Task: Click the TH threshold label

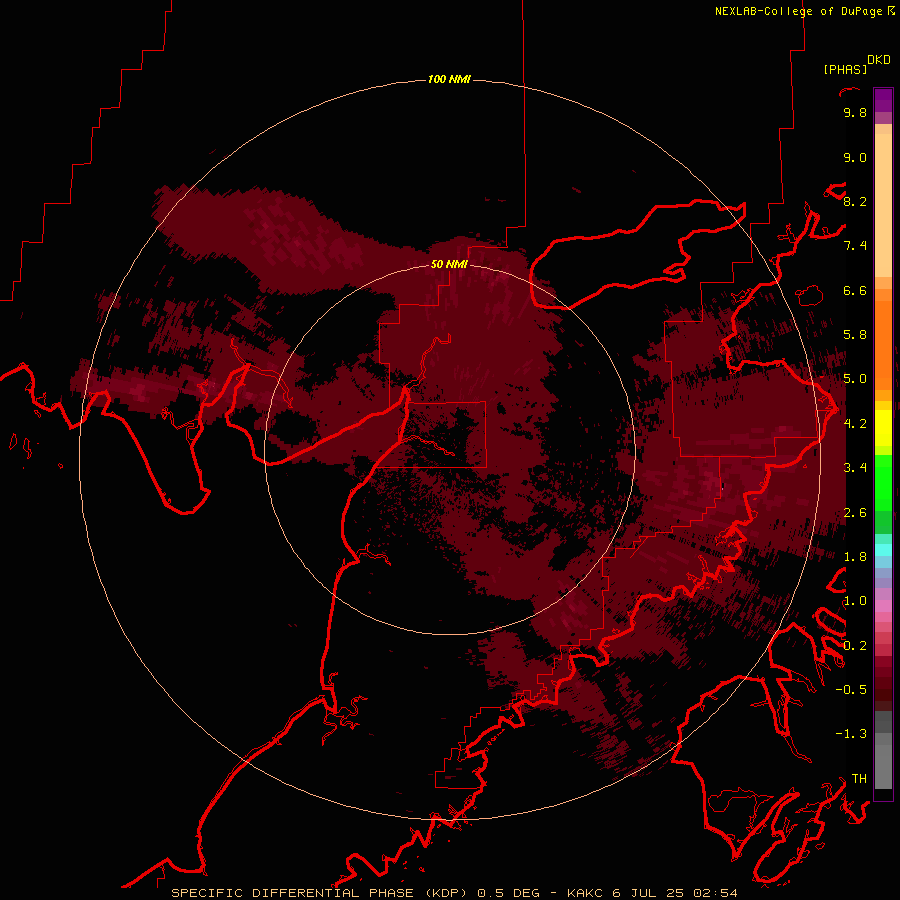Action: click(859, 779)
